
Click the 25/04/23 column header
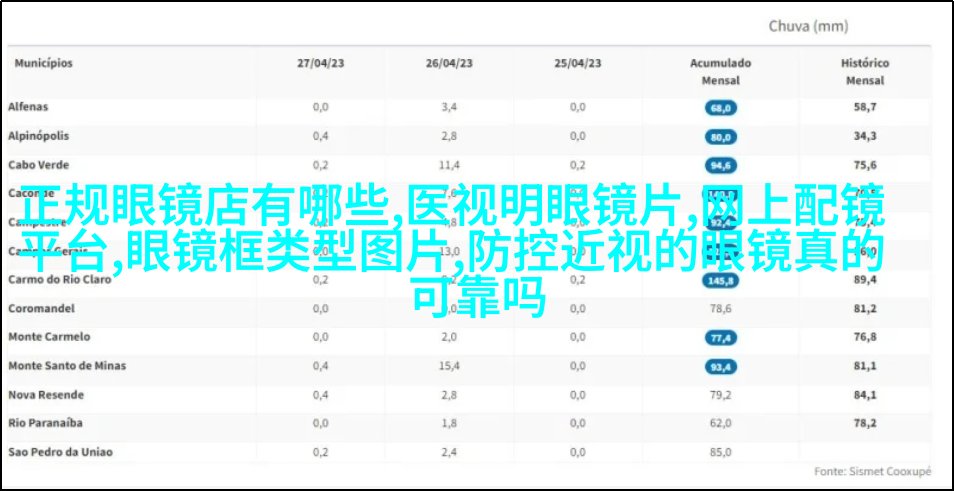pyautogui.click(x=578, y=63)
